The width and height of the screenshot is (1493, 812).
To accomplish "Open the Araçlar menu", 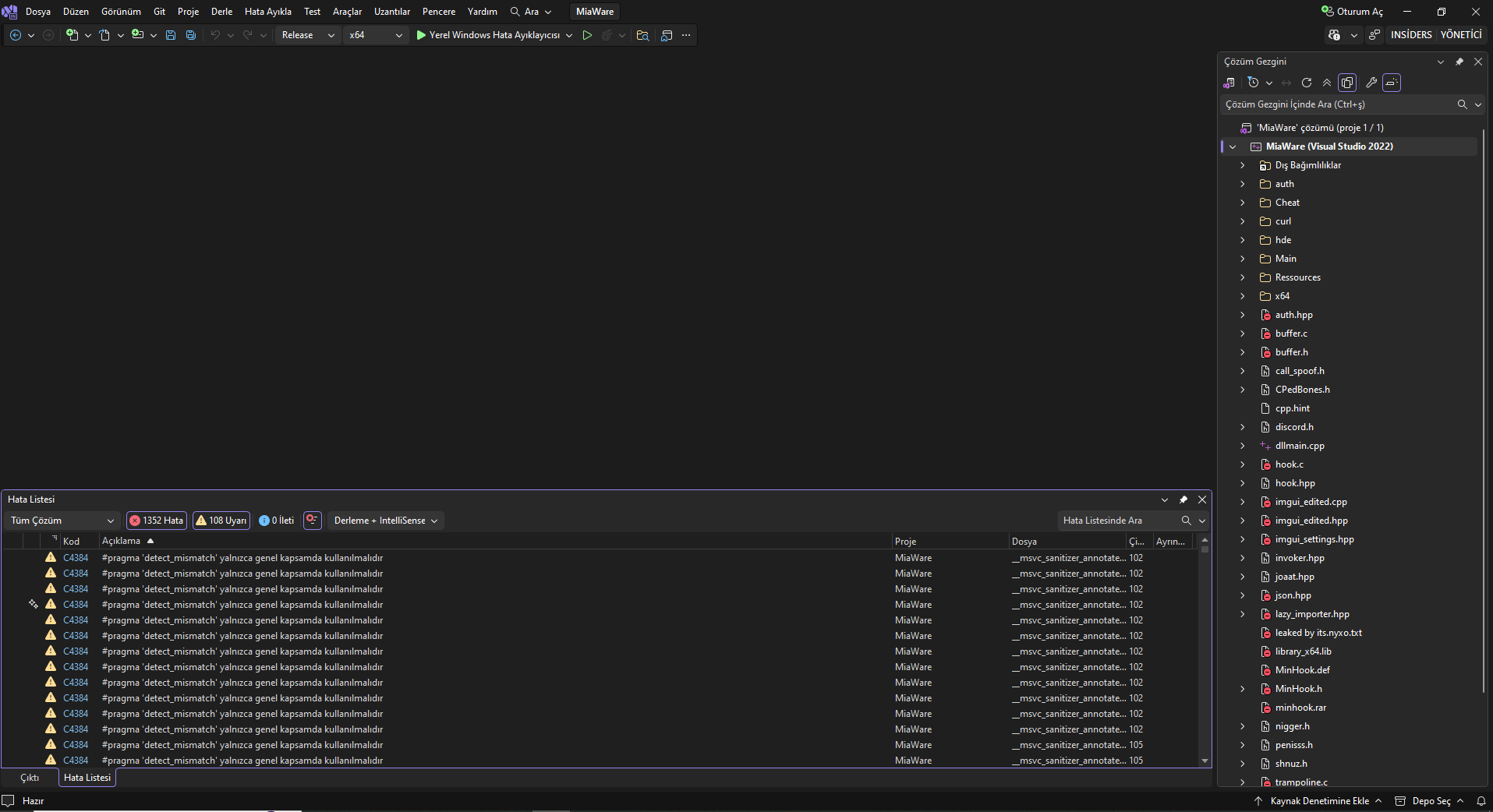I will pos(347,12).
